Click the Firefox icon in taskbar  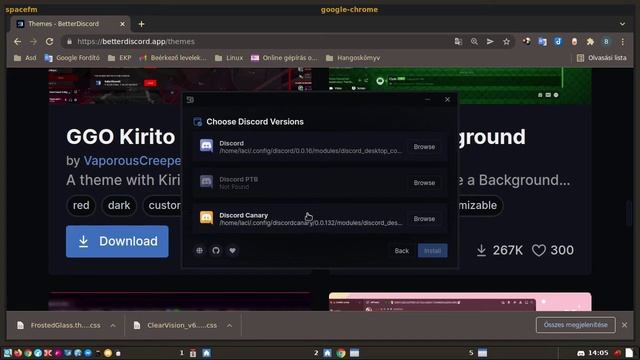(18, 353)
